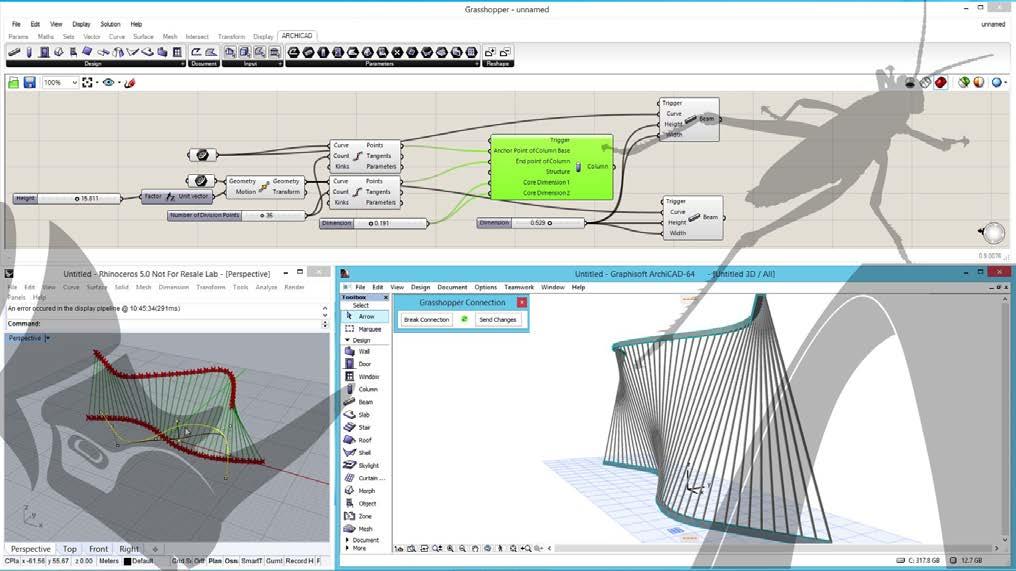
Task: Select the Morph tool in ArchiCAD Toolbox
Action: pos(365,491)
